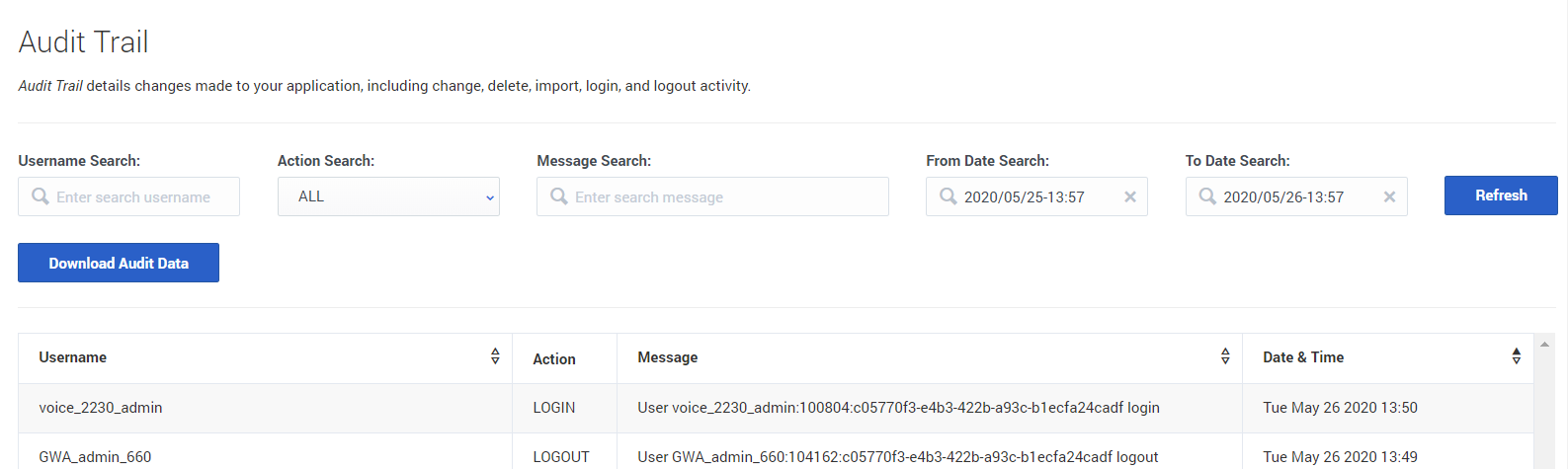Image resolution: width=1568 pixels, height=469 pixels.
Task: Focus the Username Search input field
Action: point(138,196)
